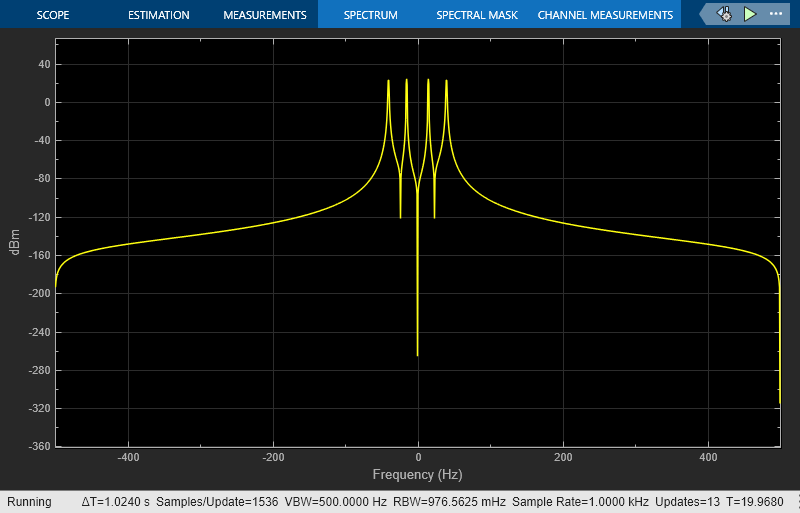This screenshot has height=513, width=800.
Task: Click the -280 y-axis tick label
Action: [39, 370]
